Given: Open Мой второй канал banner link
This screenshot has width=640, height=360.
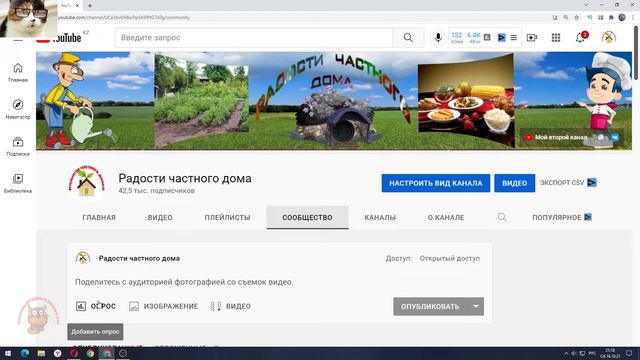Looking at the screenshot, I should (560, 137).
